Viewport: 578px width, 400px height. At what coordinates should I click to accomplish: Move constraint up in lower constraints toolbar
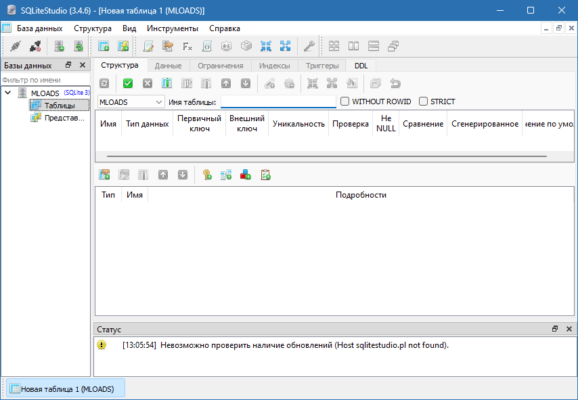point(163,175)
